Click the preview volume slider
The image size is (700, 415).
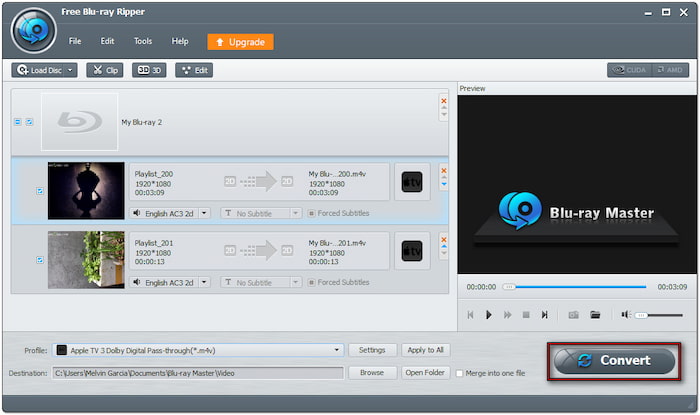(x=658, y=315)
